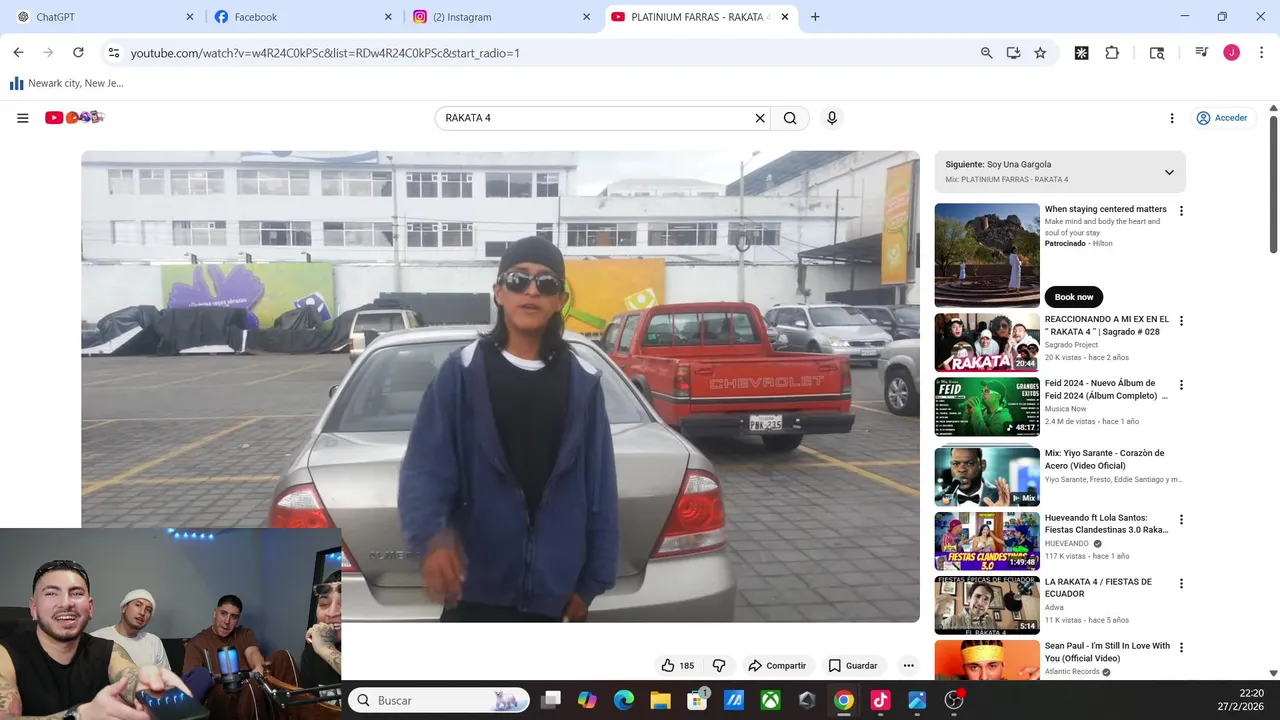The width and height of the screenshot is (1280, 720).
Task: Open Feid 2024 Nuevo Álbum thumbnail
Action: tap(987, 406)
